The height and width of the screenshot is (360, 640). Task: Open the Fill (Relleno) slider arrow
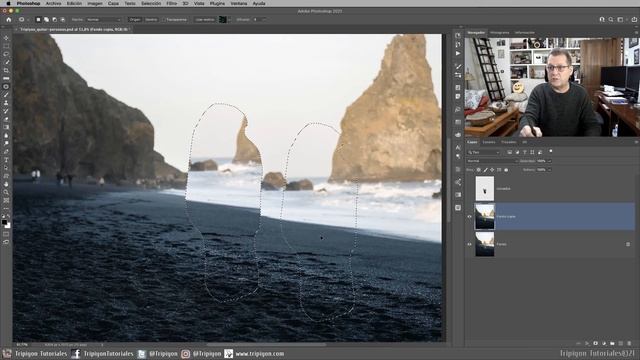(549, 170)
